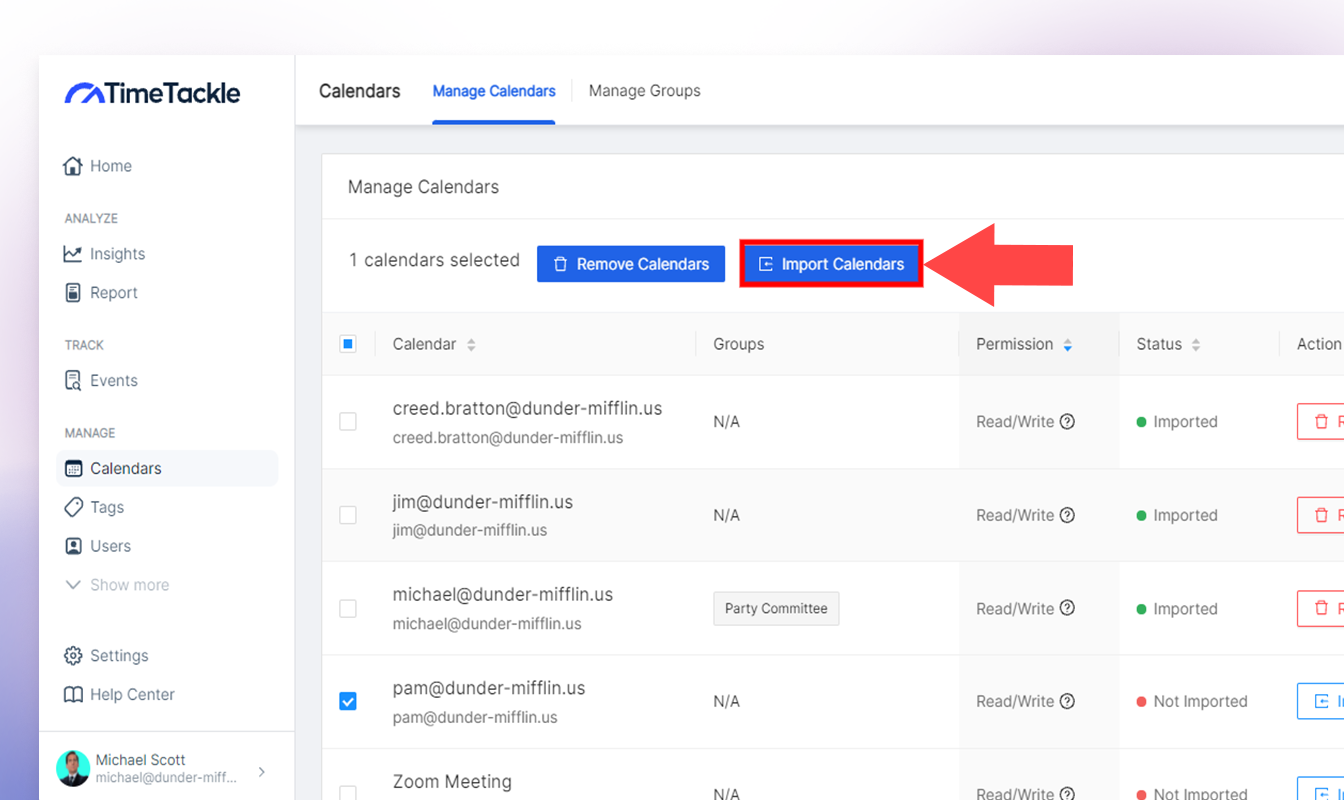
Task: Open Insights in the sidebar
Action: [104, 254]
